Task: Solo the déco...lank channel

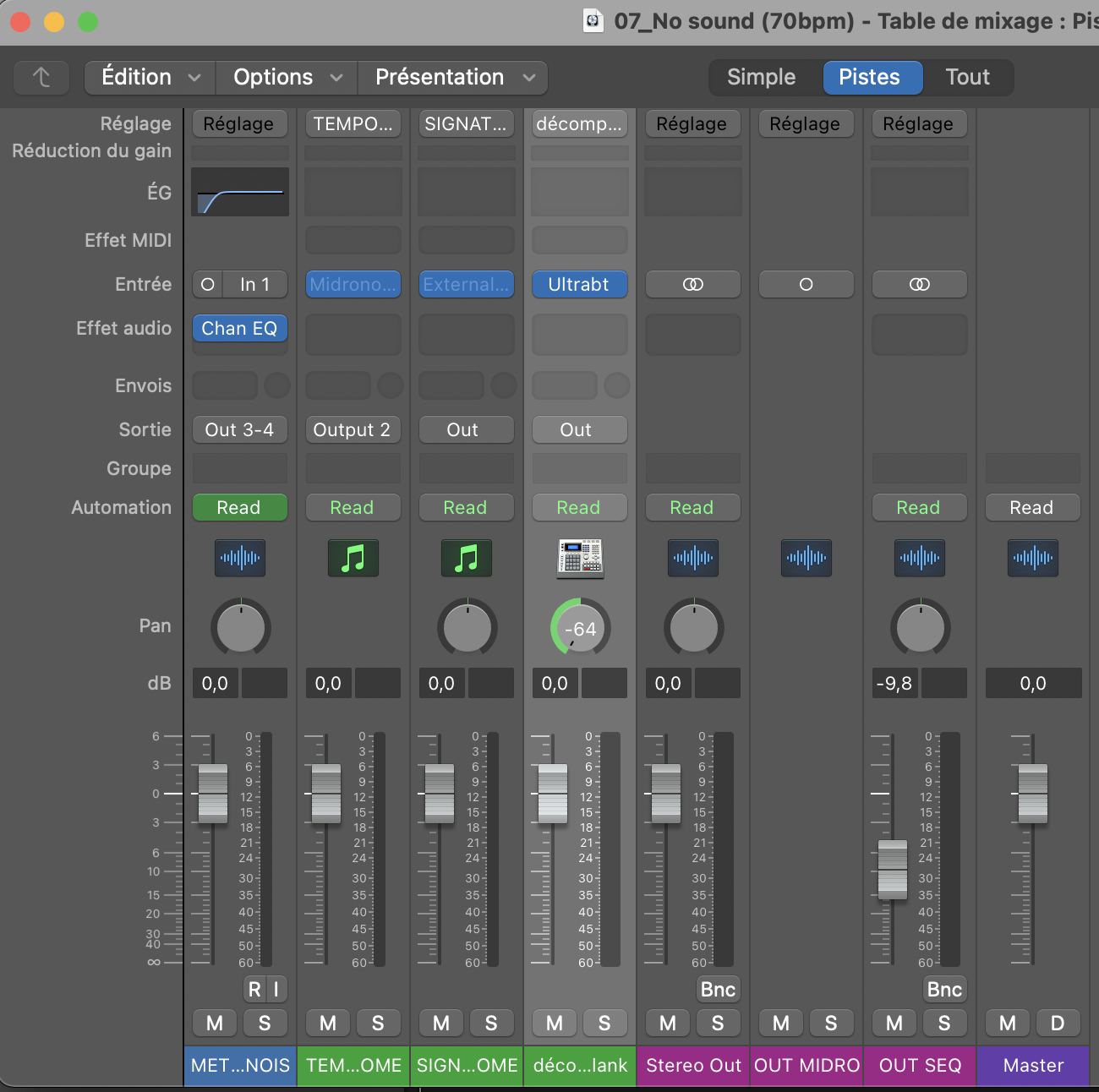Action: [x=604, y=1024]
